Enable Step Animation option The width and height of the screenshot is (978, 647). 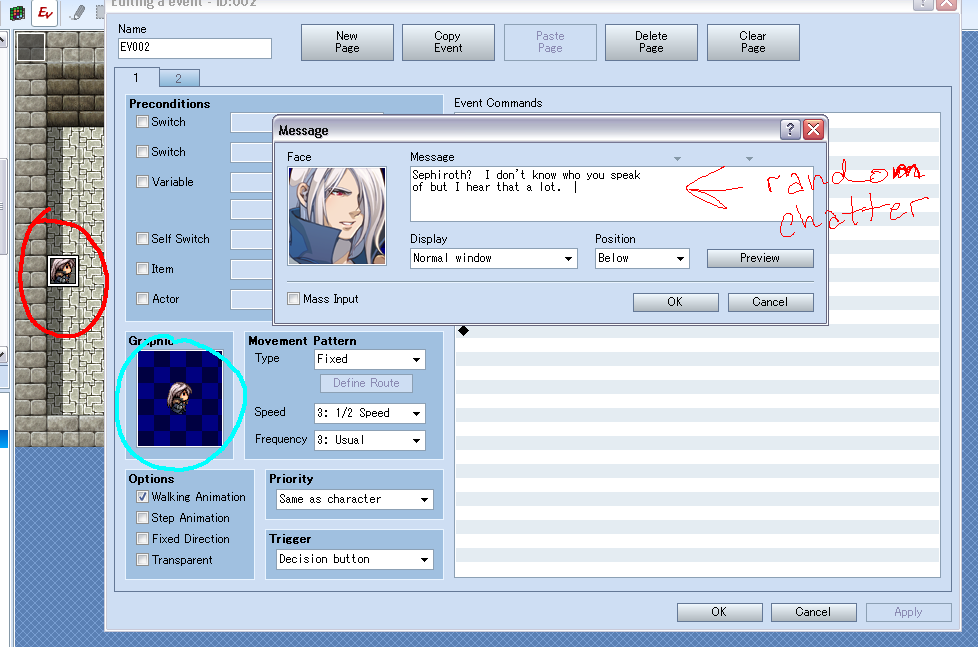[x=142, y=518]
